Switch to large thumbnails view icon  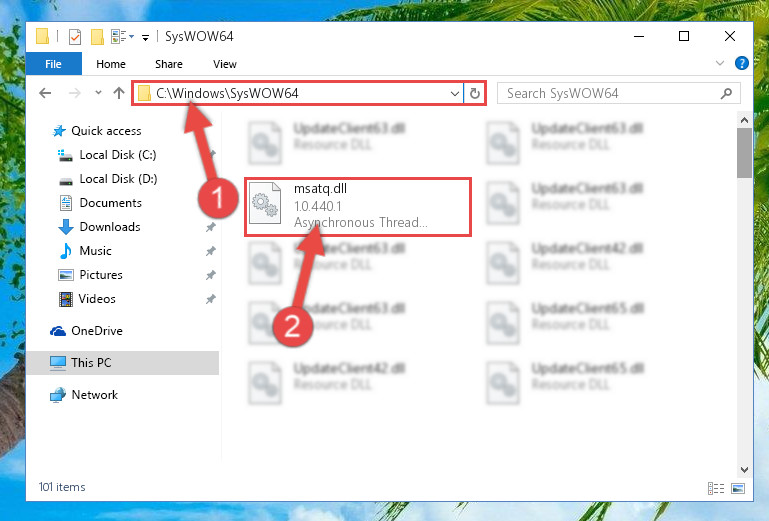(738, 488)
